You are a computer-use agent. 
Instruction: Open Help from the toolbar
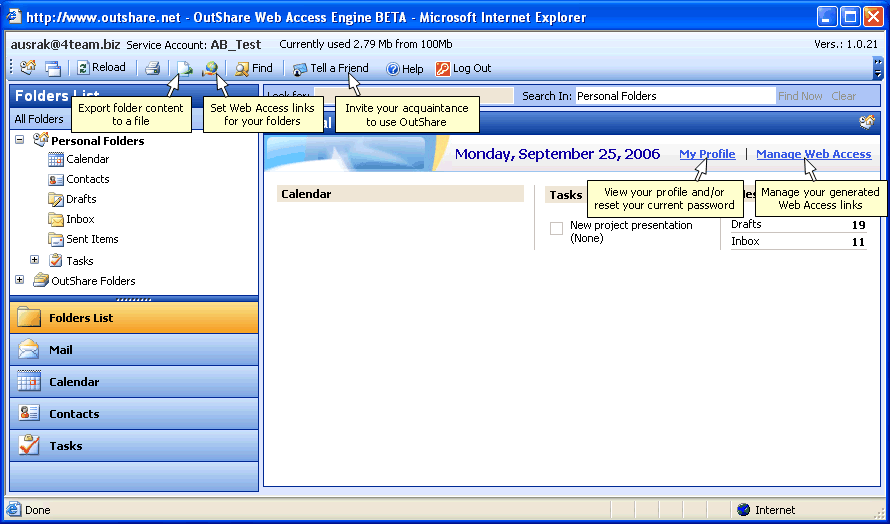pyautogui.click(x=405, y=69)
